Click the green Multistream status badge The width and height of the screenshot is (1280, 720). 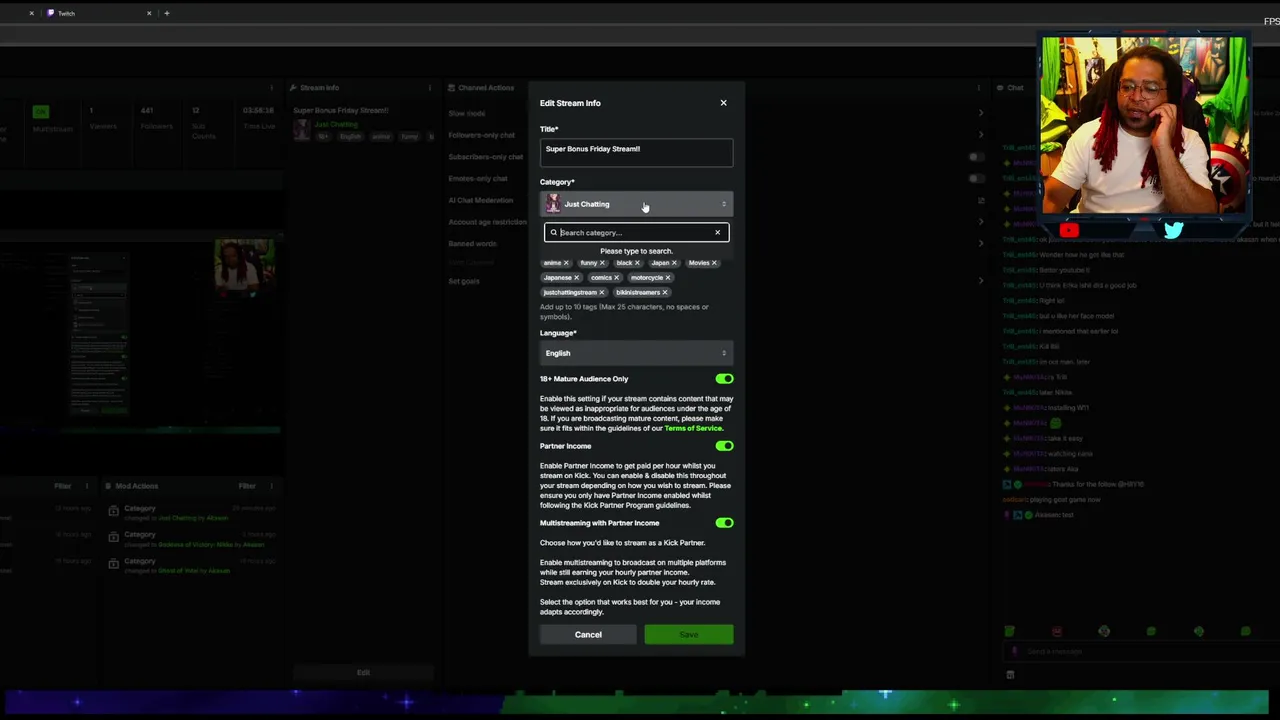pyautogui.click(x=40, y=112)
